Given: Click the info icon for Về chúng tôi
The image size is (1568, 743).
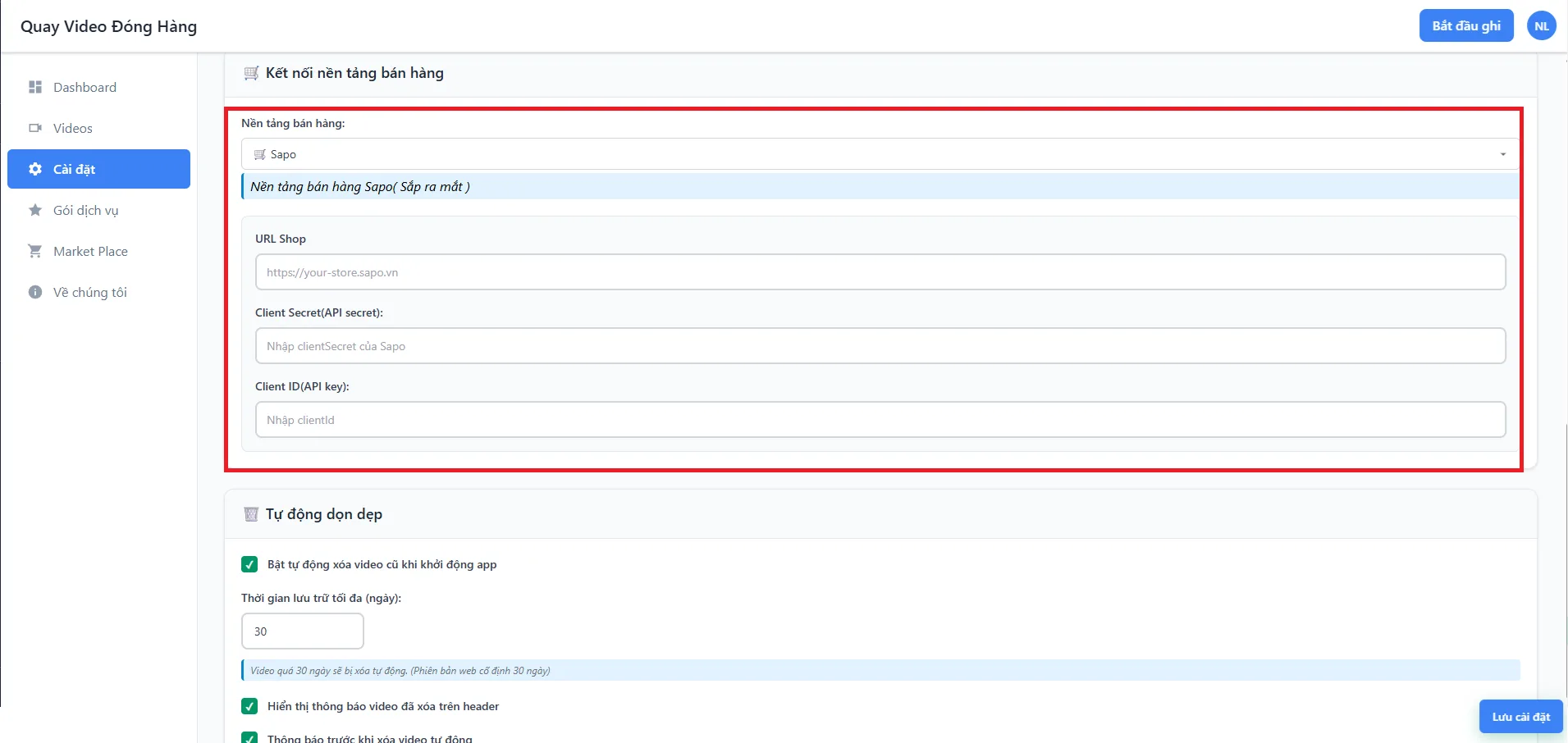Looking at the screenshot, I should pyautogui.click(x=35, y=292).
